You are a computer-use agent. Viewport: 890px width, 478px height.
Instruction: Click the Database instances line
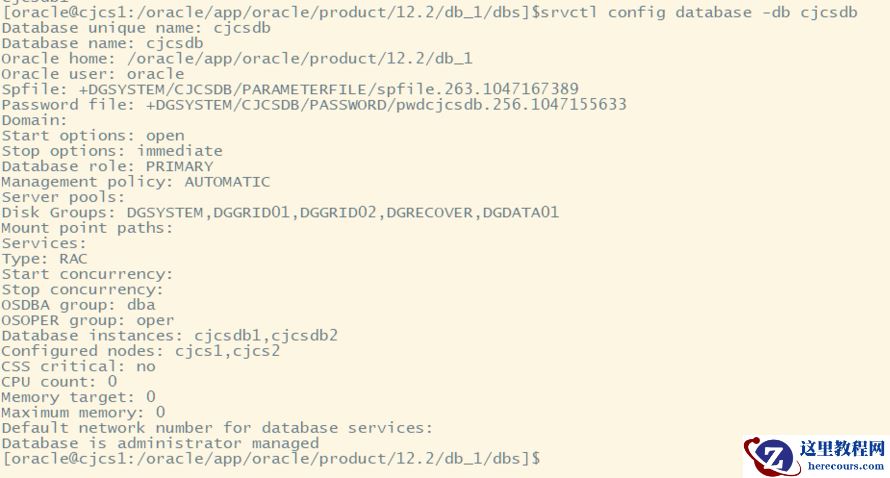(x=170, y=335)
